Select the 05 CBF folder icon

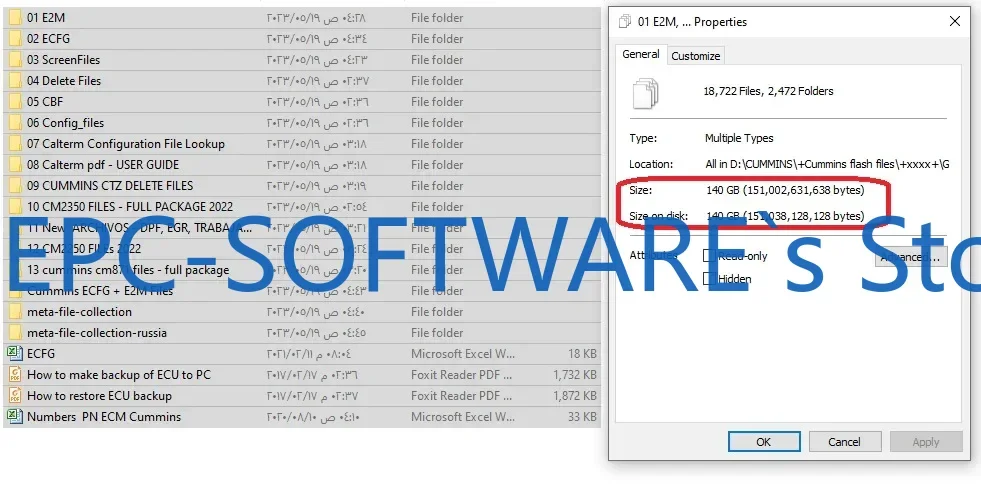[x=15, y=101]
